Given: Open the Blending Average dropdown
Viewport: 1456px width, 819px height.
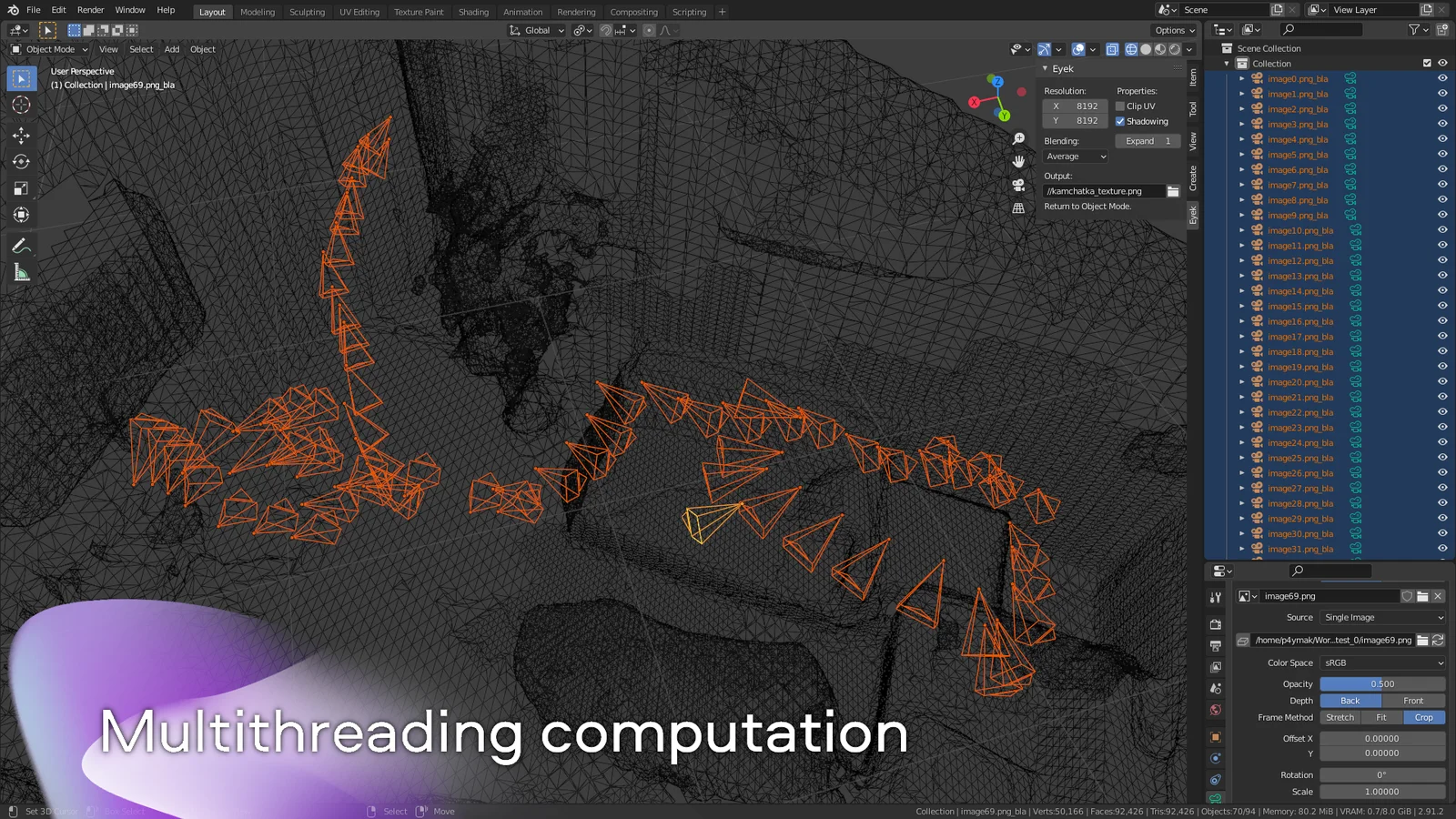Looking at the screenshot, I should pyautogui.click(x=1076, y=157).
